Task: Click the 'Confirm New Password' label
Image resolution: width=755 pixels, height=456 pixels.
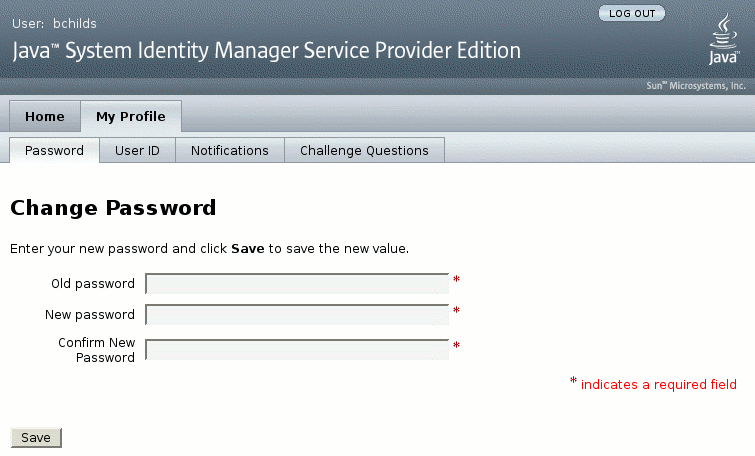Action: 97,350
